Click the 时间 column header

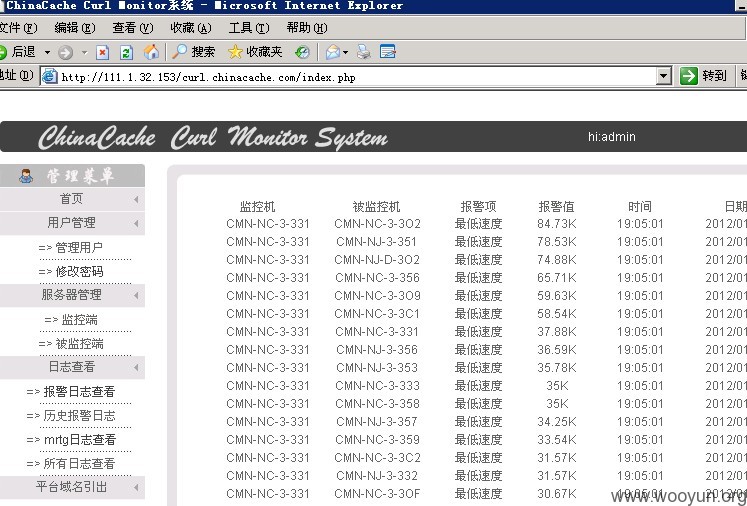[640, 207]
